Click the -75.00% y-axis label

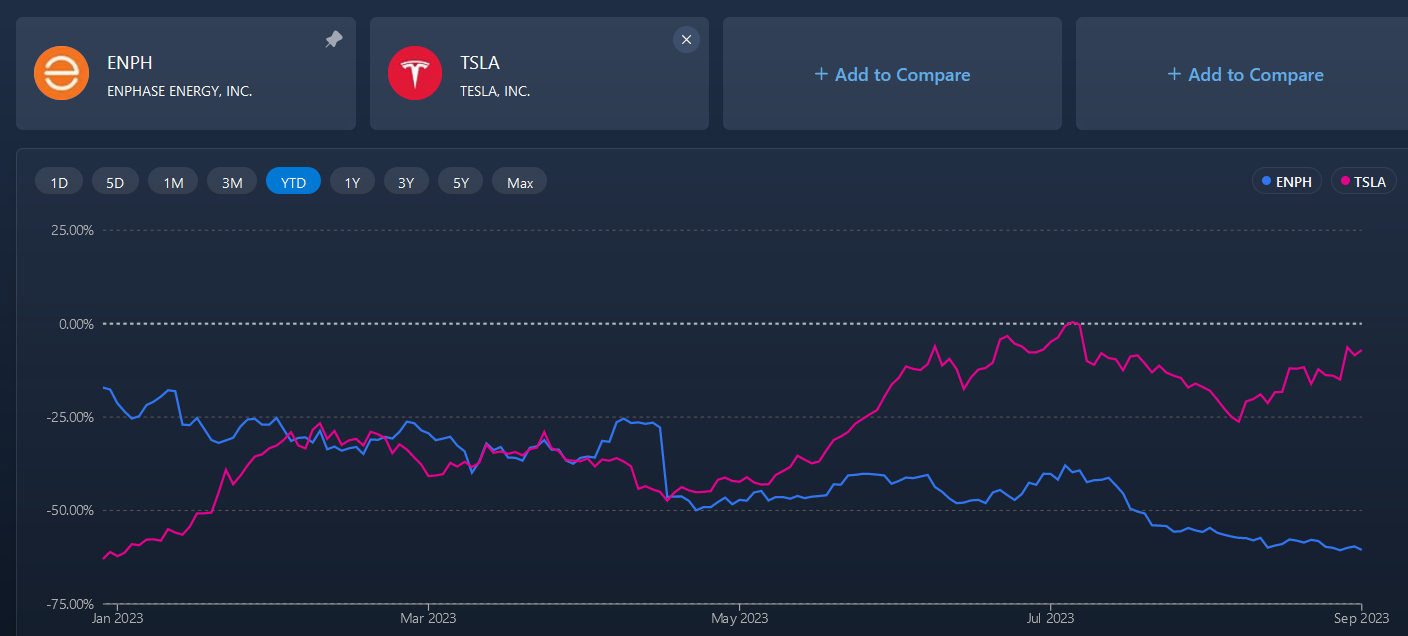[69, 604]
